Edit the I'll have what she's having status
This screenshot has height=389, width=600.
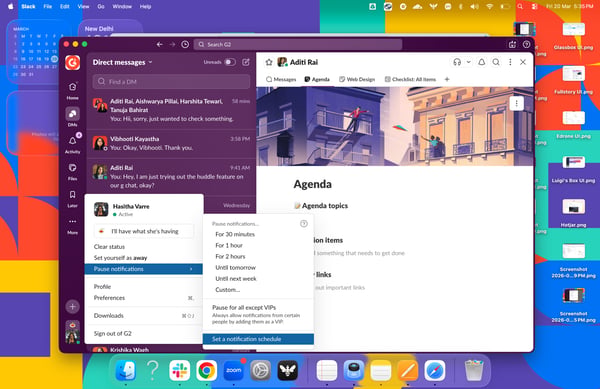(x=143, y=231)
